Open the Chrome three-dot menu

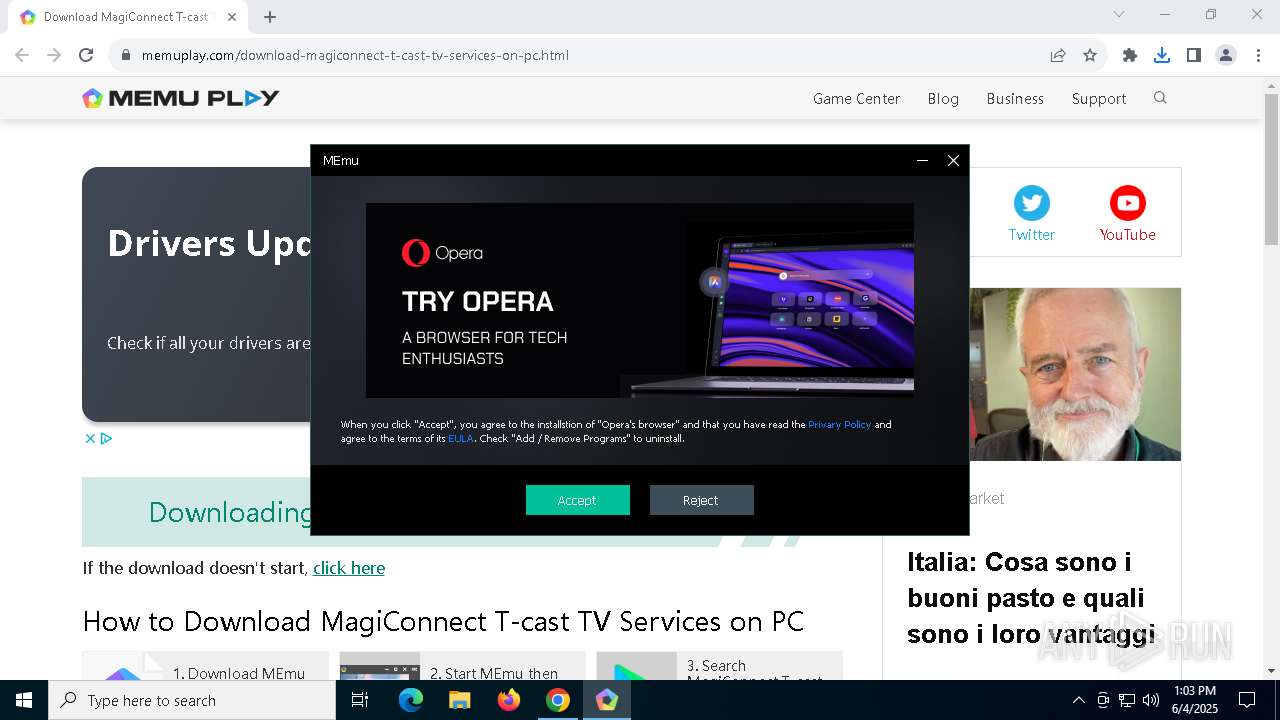coord(1258,55)
